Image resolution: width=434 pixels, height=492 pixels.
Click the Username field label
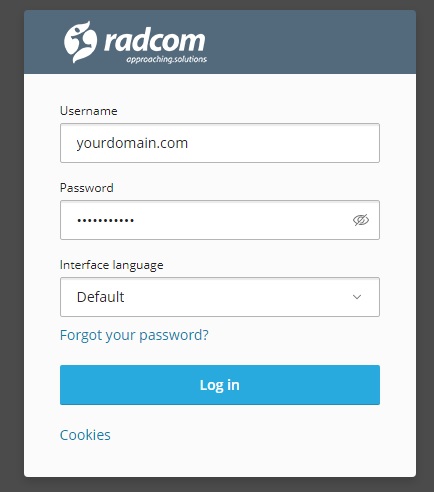point(88,111)
